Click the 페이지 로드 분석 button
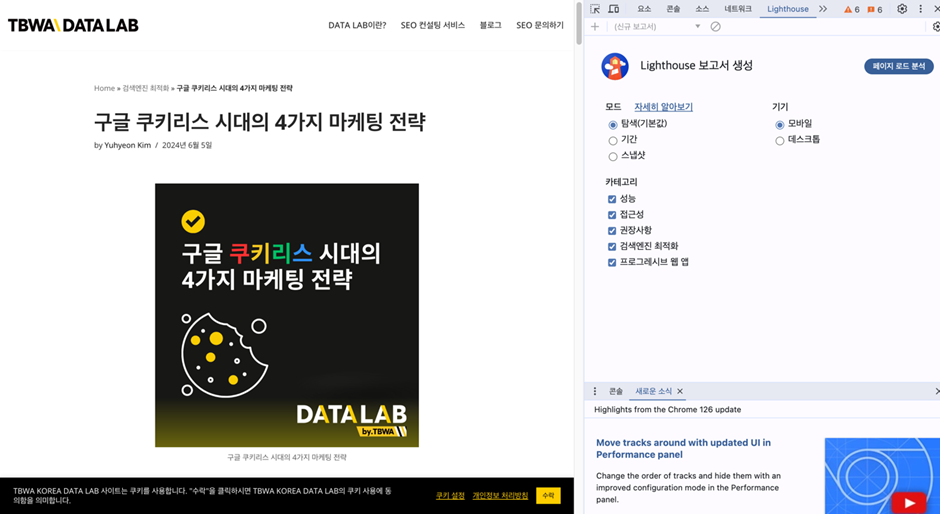Screen dimensions: 940x514 coord(898,67)
